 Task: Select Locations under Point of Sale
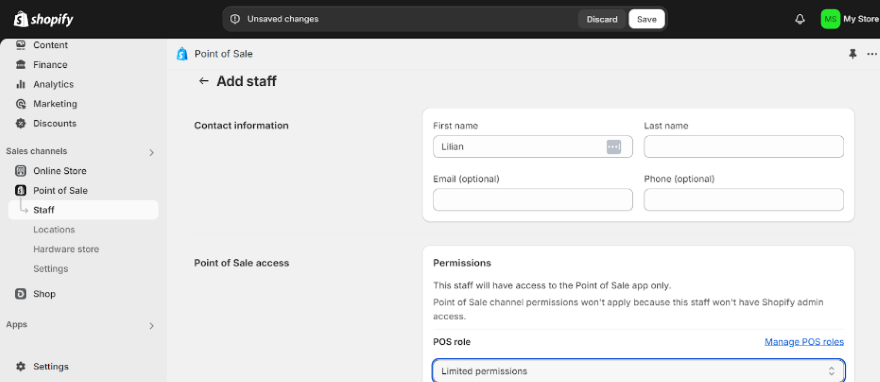click(54, 229)
